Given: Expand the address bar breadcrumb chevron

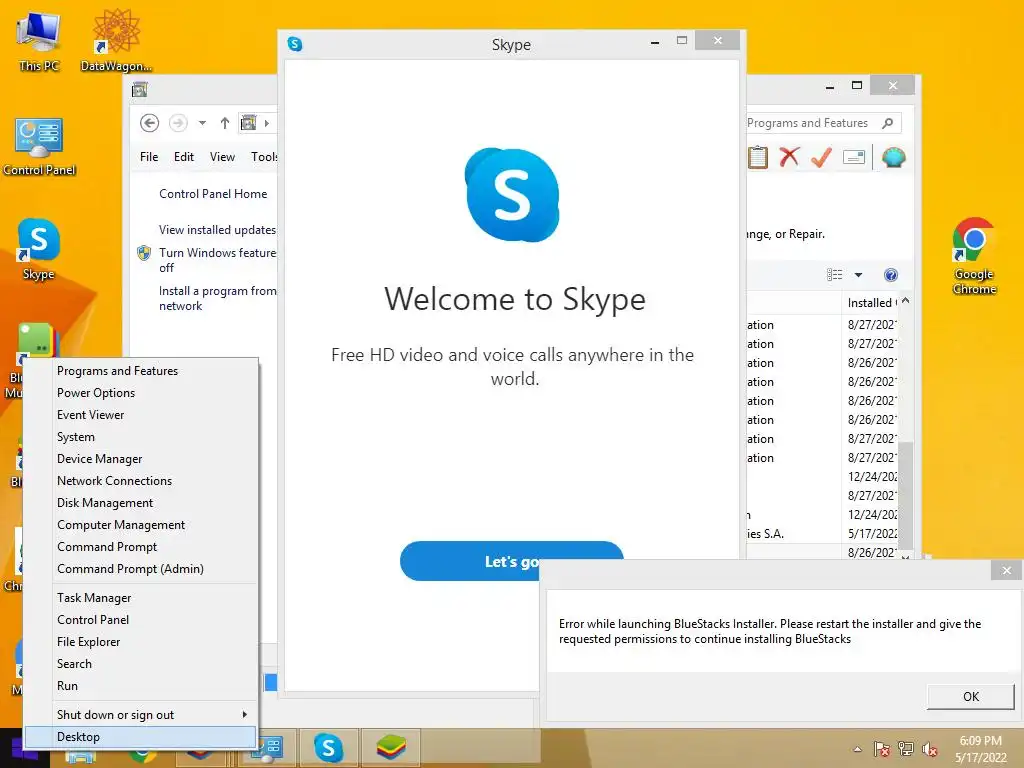Looking at the screenshot, I should point(266,123).
